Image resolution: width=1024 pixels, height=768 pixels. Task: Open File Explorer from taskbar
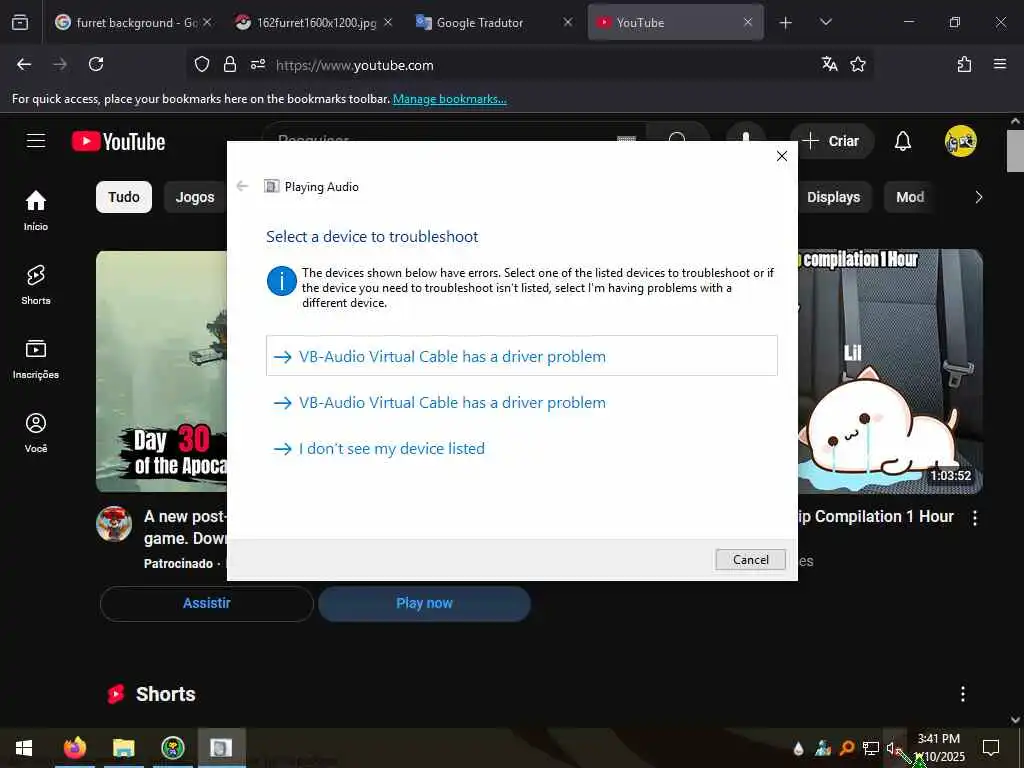[123, 748]
